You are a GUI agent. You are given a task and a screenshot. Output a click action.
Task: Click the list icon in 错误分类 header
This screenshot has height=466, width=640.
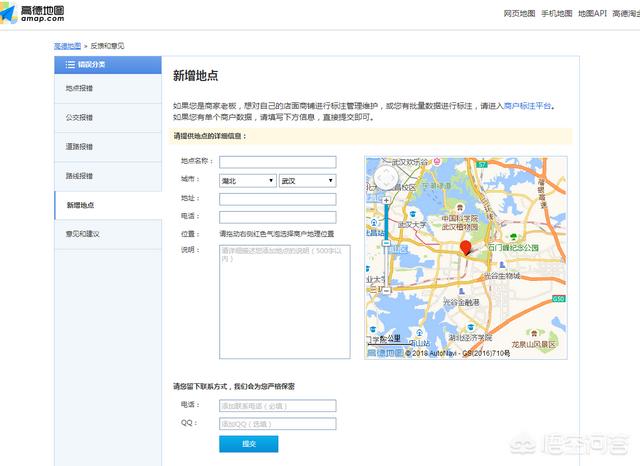(x=70, y=64)
